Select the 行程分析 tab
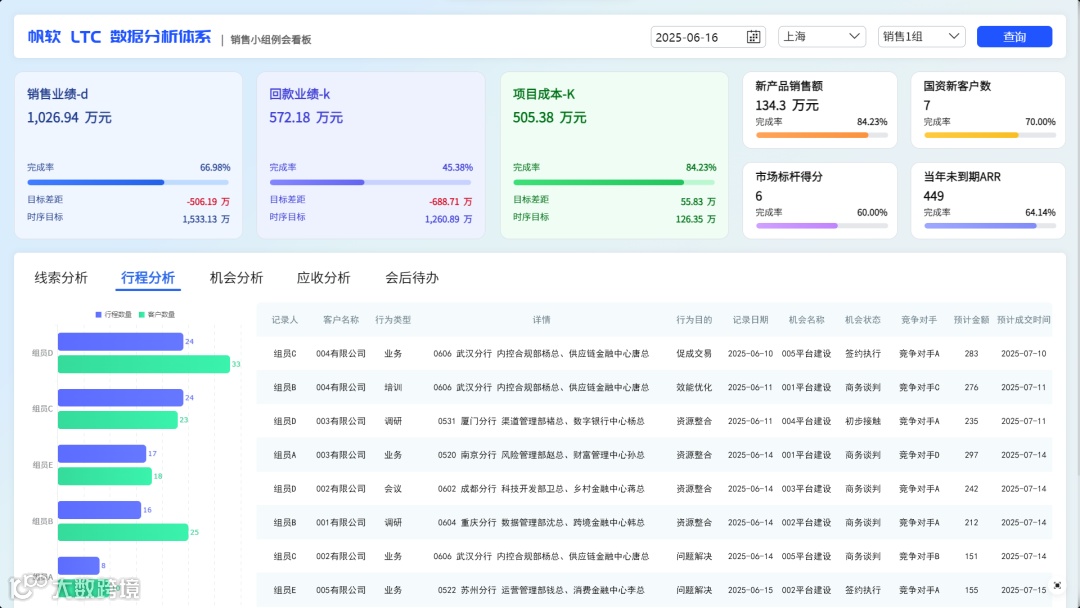 pyautogui.click(x=148, y=277)
